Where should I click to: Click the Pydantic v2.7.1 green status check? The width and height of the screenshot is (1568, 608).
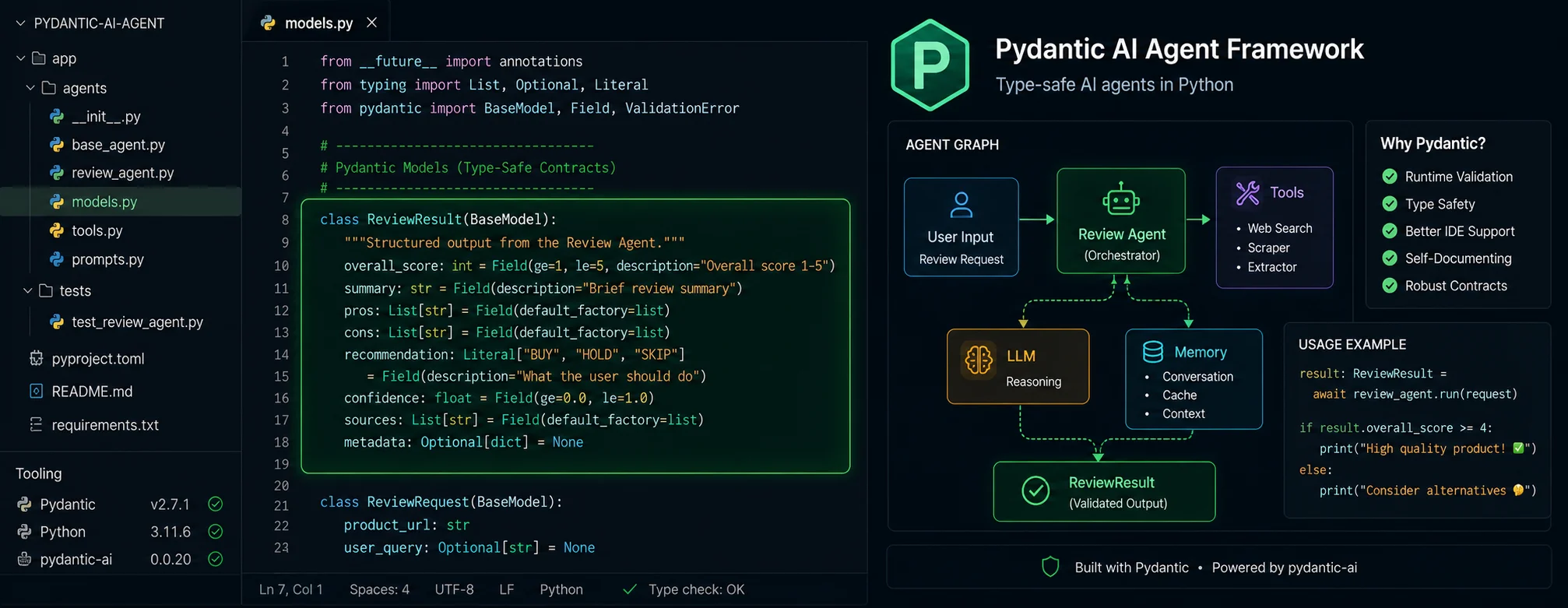coord(216,504)
